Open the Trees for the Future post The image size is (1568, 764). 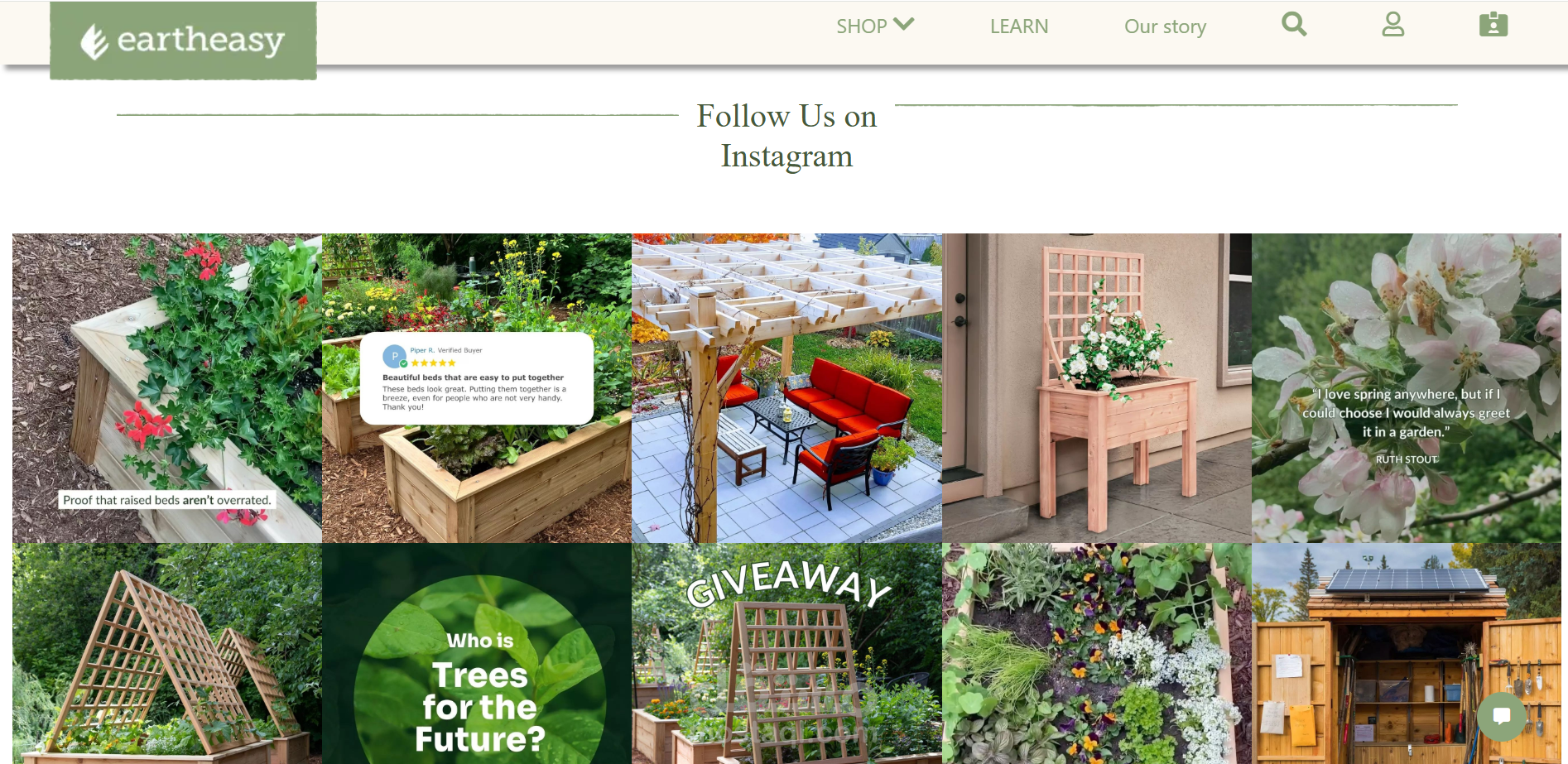coord(477,654)
